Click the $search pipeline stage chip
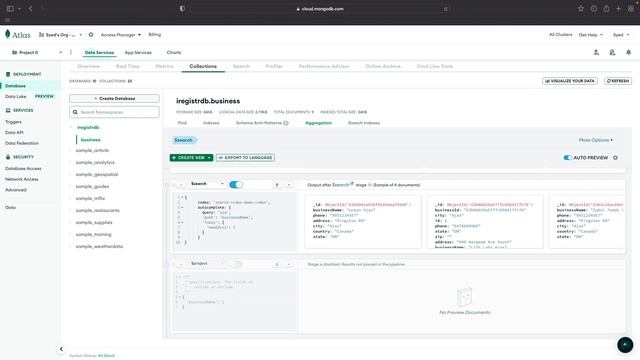Screen dimensions: 640x360 click(x=184, y=140)
